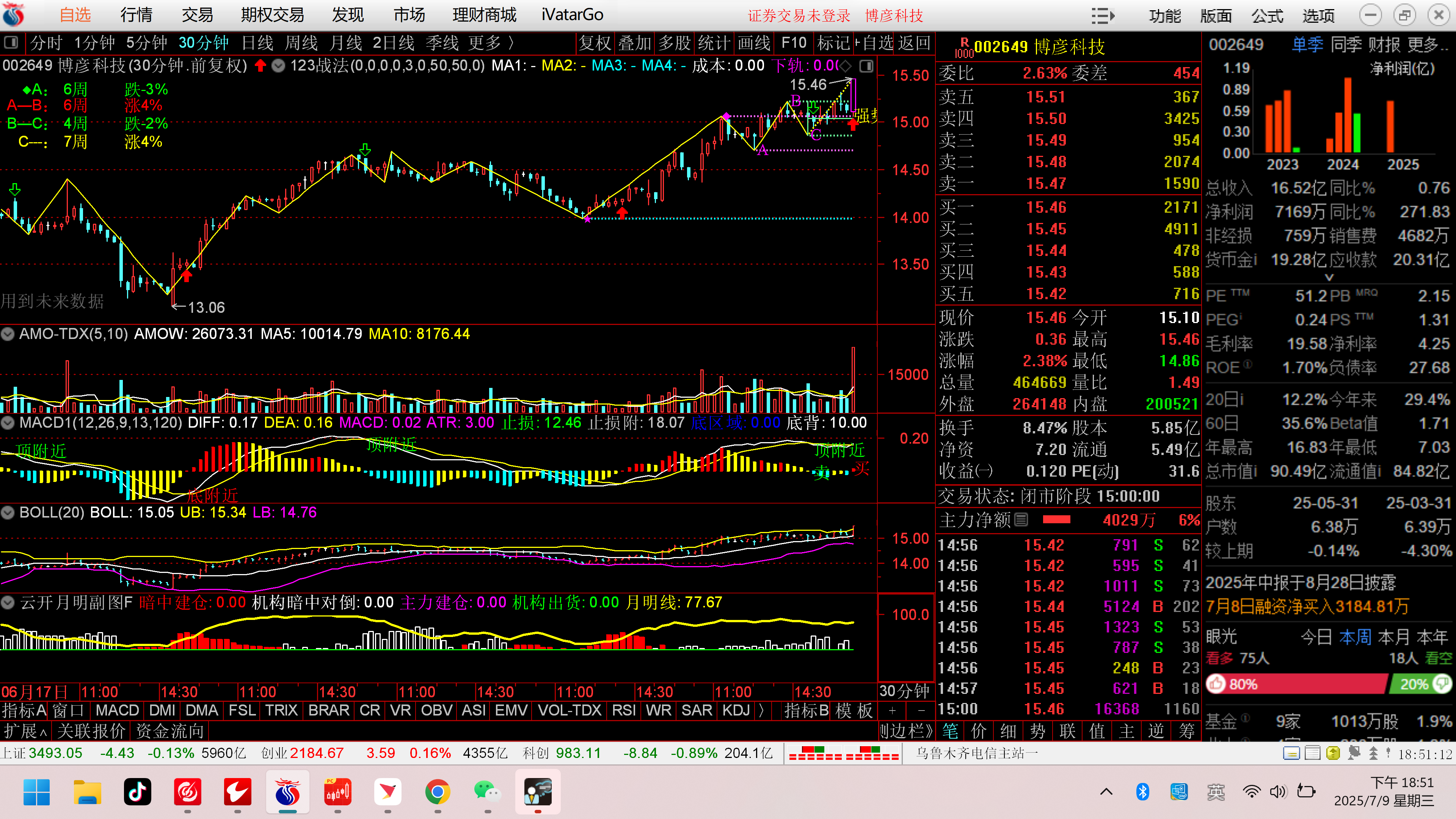Open the Windows Start menu

(37, 792)
